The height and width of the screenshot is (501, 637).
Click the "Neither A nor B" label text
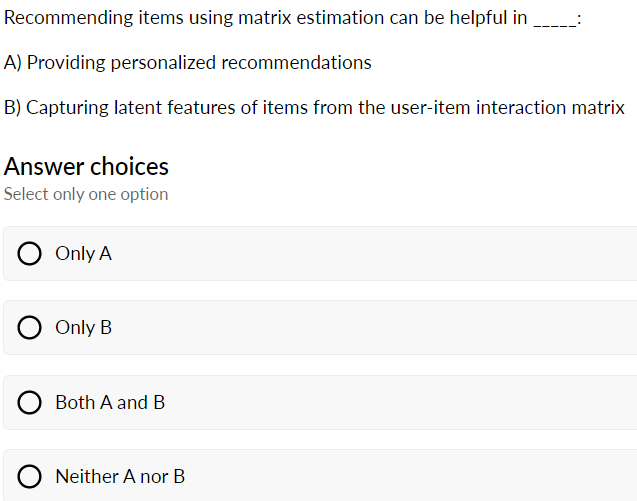(x=120, y=477)
